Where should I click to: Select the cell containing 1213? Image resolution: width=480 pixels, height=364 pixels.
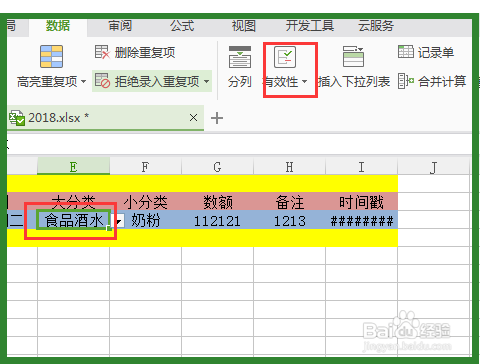(x=289, y=220)
